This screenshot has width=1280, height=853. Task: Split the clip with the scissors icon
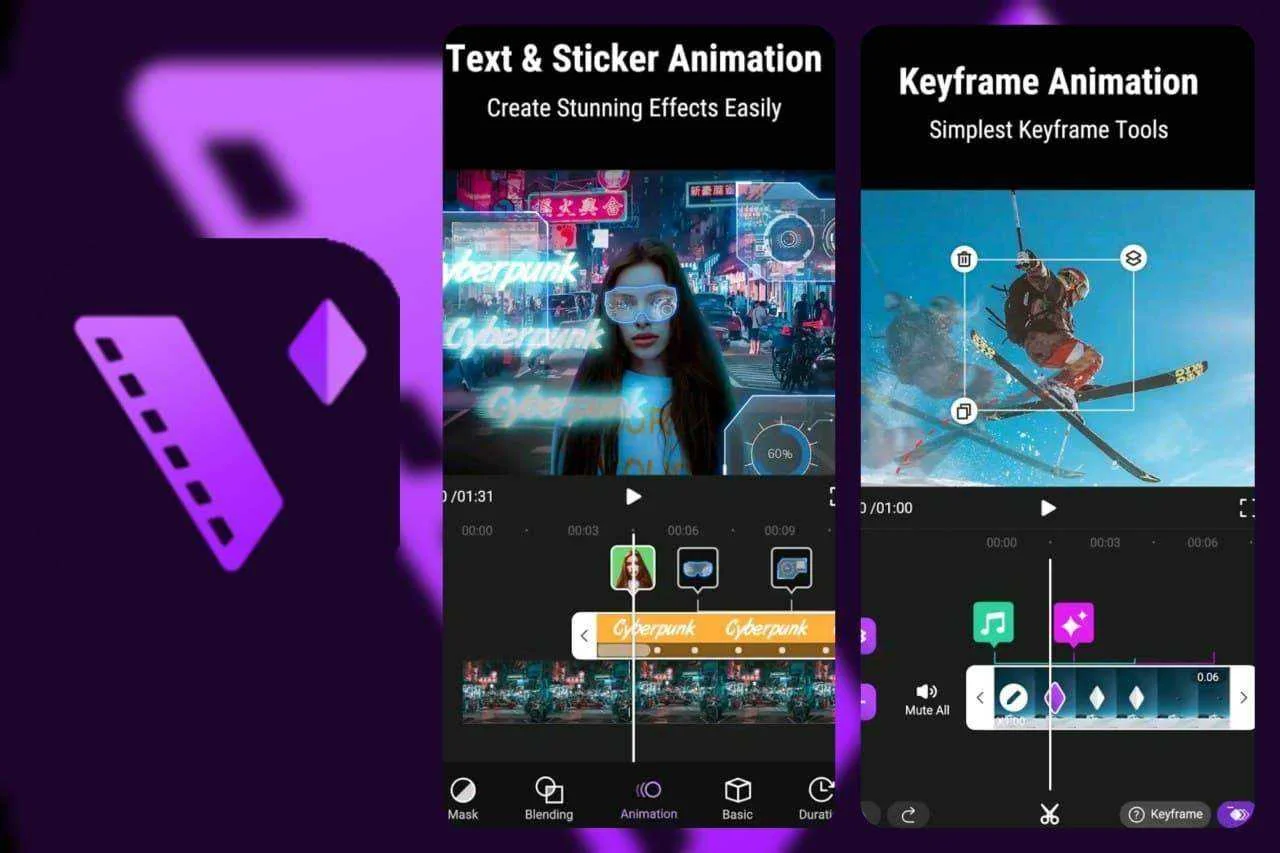[1049, 814]
